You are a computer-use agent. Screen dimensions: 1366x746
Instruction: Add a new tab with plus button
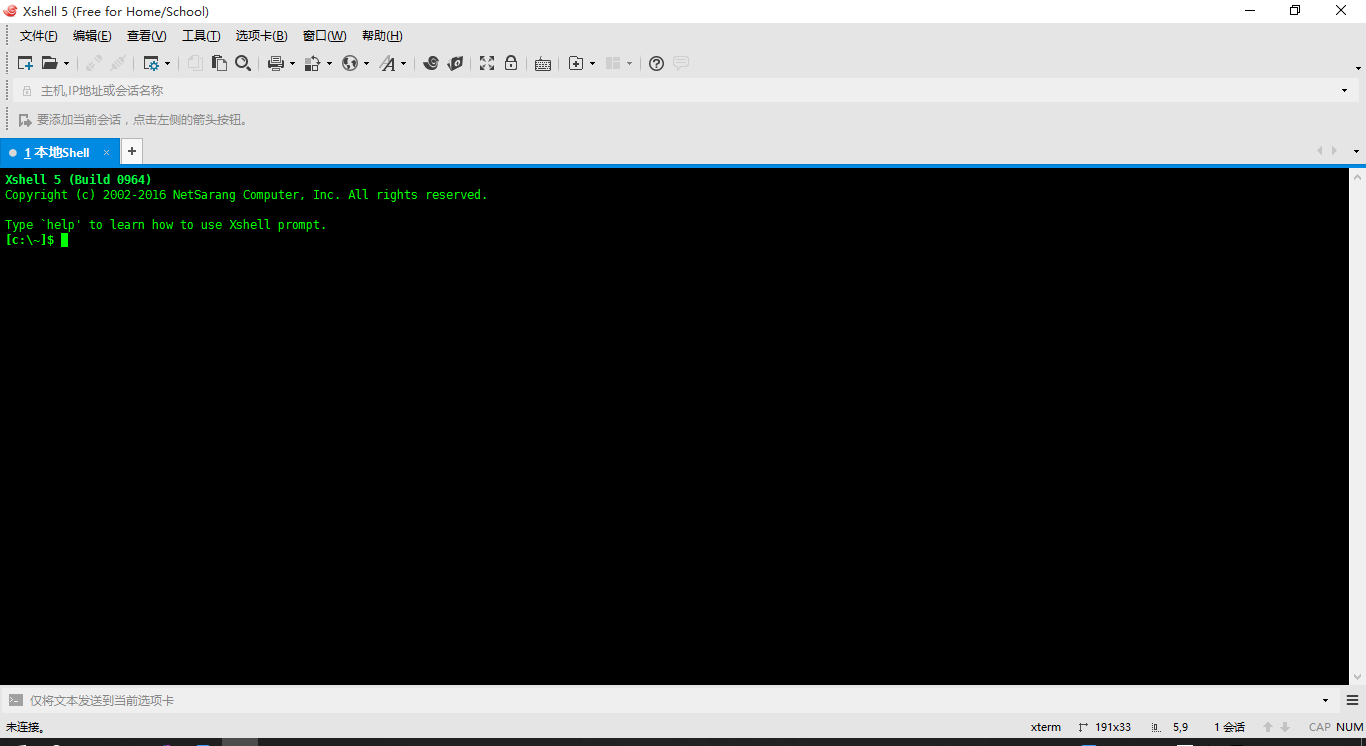131,152
